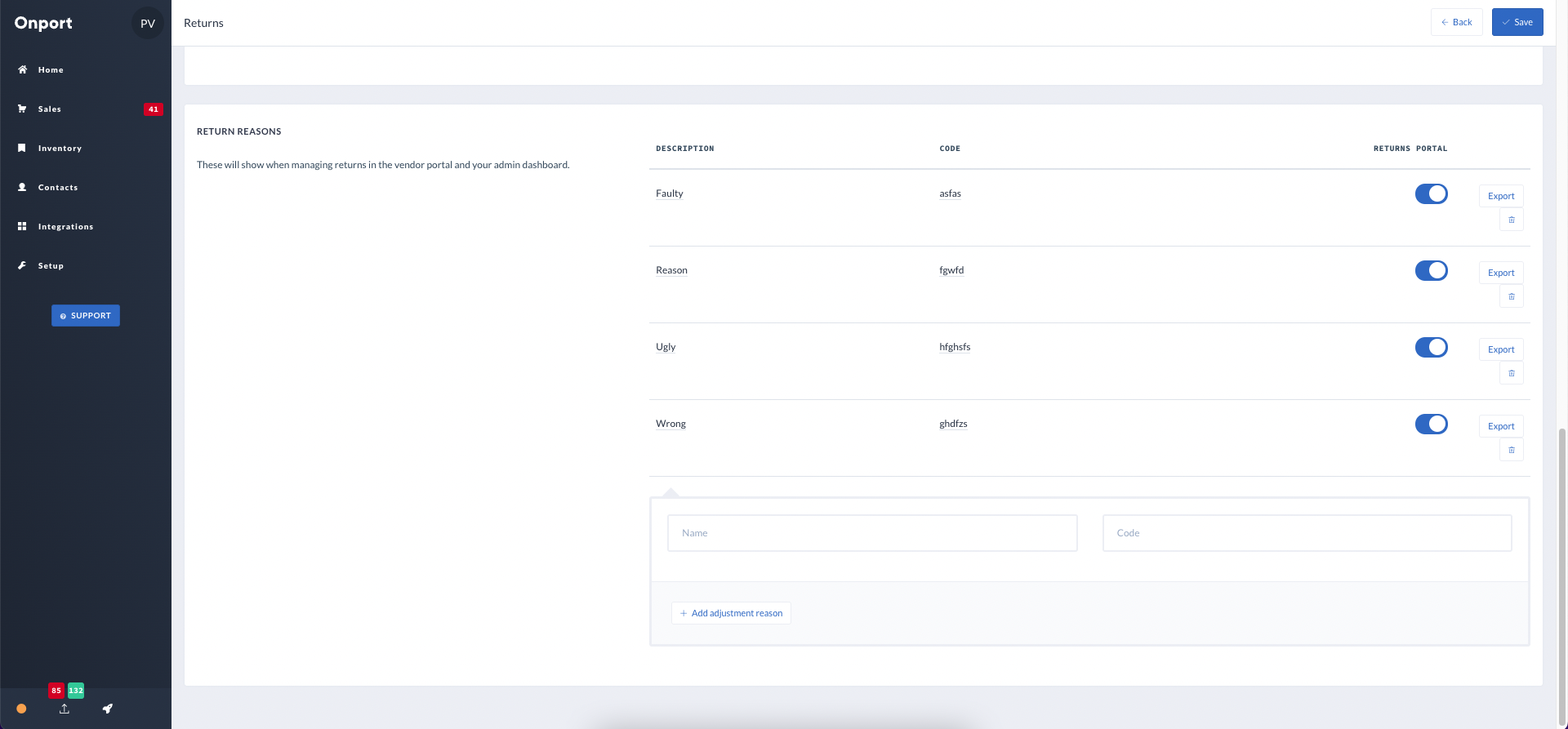Edit the Wrong description text
This screenshot has height=729, width=1568.
pos(670,424)
